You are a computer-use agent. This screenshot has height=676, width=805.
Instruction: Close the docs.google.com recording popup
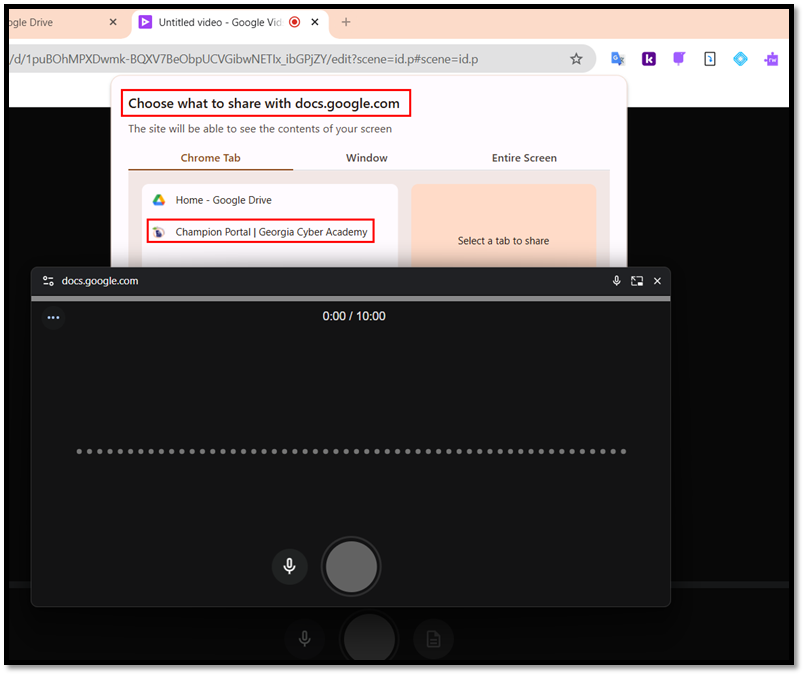(657, 281)
